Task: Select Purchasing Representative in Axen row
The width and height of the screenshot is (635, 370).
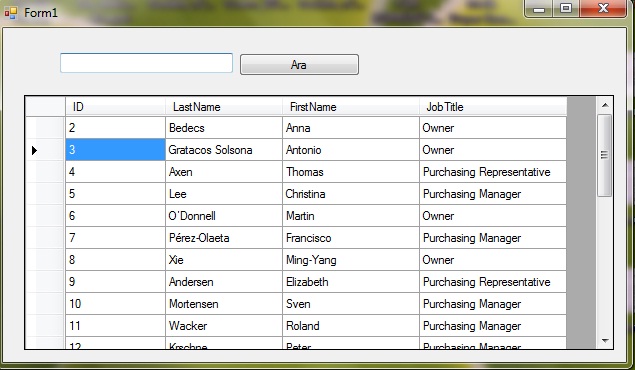Action: click(x=493, y=172)
